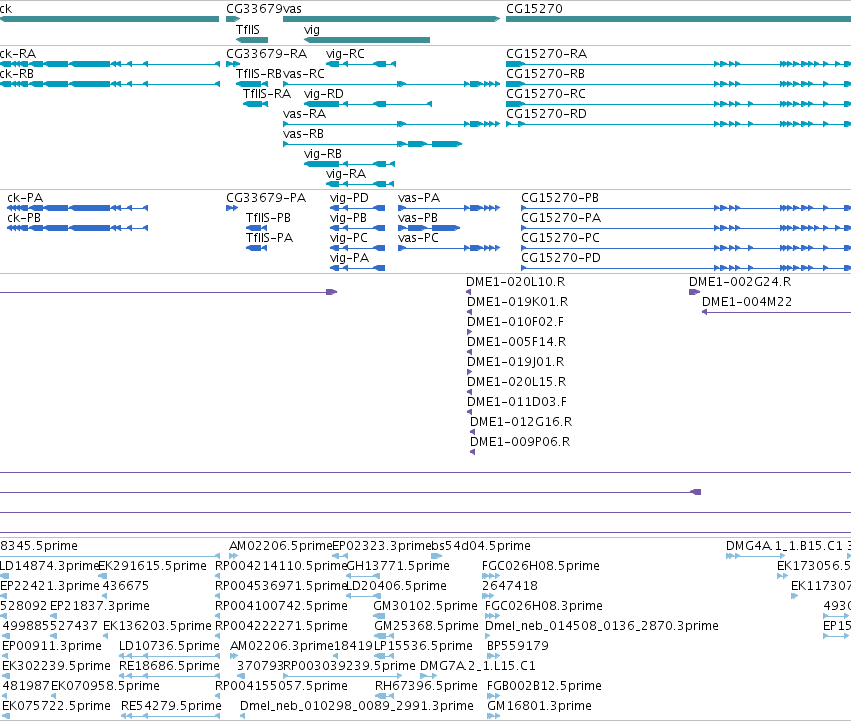851x721 pixels.
Task: Select the DME1-012G16.R clone label
Action: tap(521, 422)
